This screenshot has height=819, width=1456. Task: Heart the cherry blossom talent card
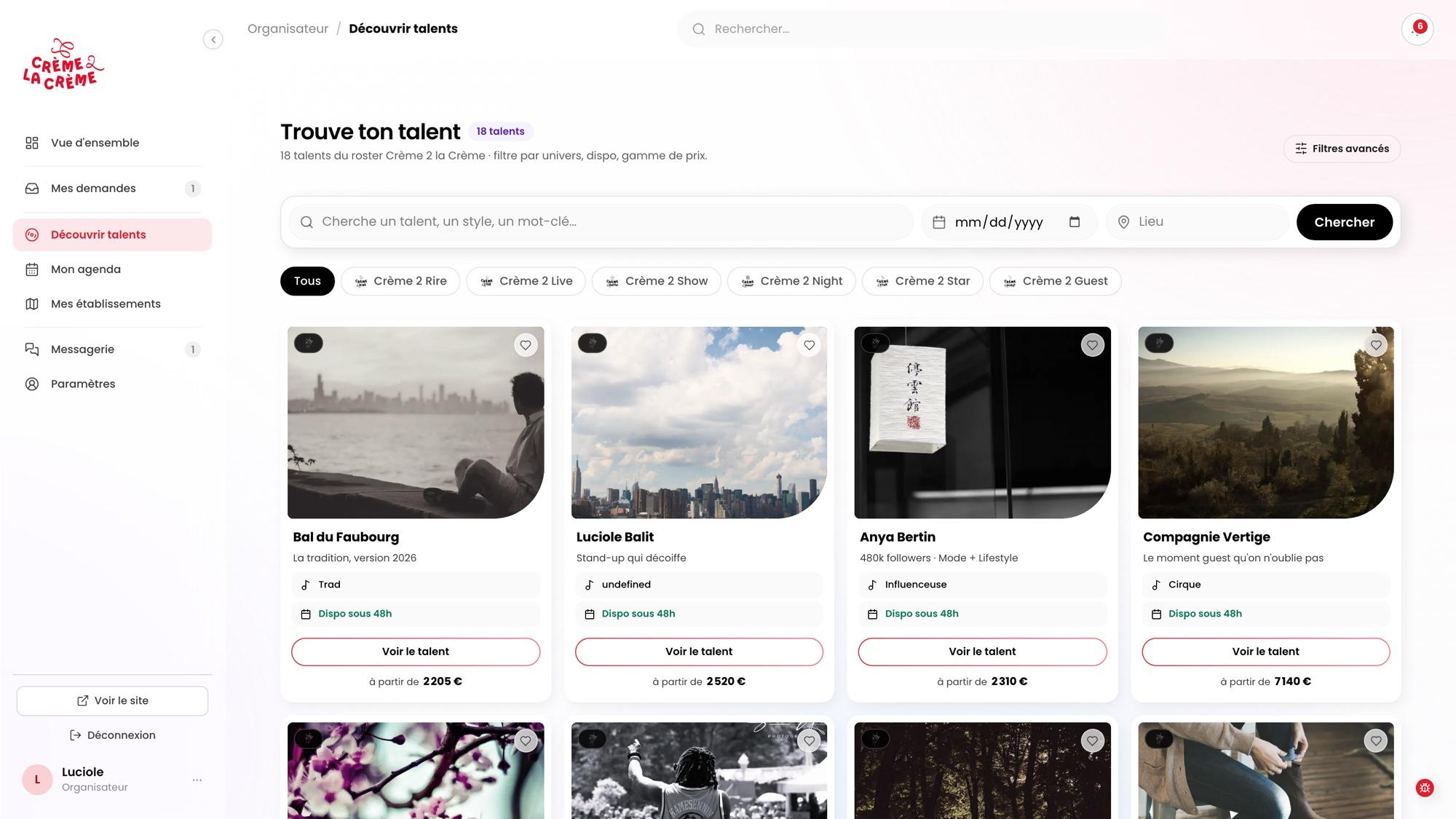point(526,741)
